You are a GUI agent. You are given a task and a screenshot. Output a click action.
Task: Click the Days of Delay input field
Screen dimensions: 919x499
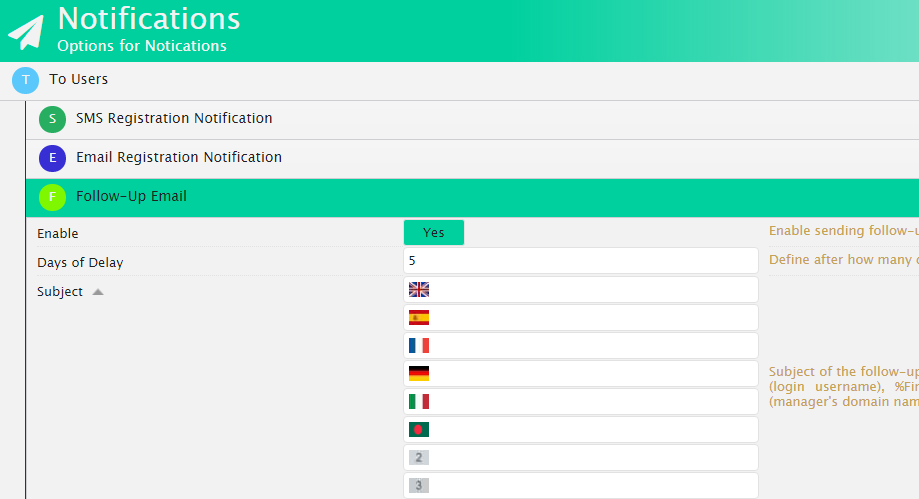click(x=580, y=261)
